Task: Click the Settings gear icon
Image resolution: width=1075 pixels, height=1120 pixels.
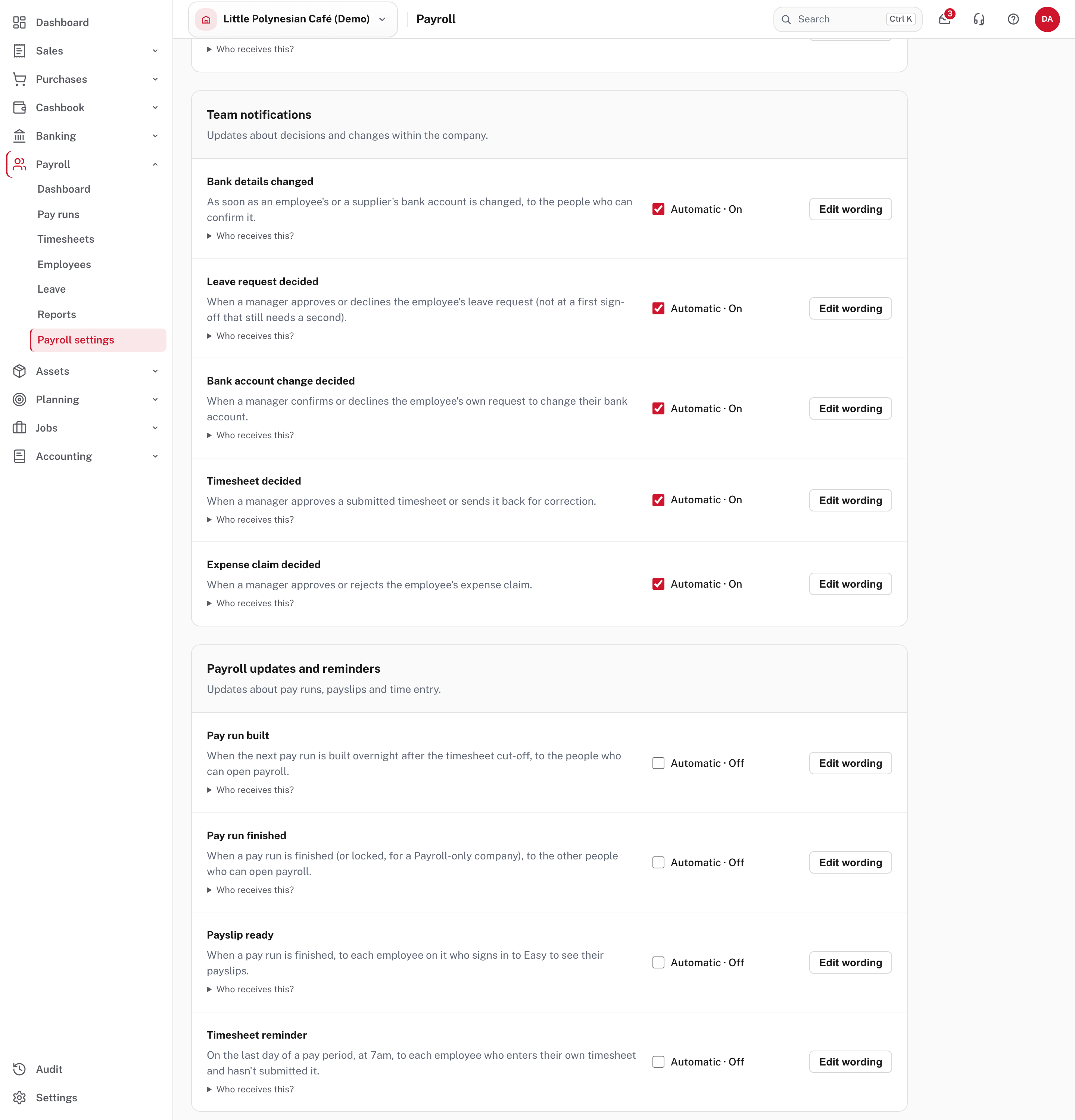Action: click(x=19, y=1098)
